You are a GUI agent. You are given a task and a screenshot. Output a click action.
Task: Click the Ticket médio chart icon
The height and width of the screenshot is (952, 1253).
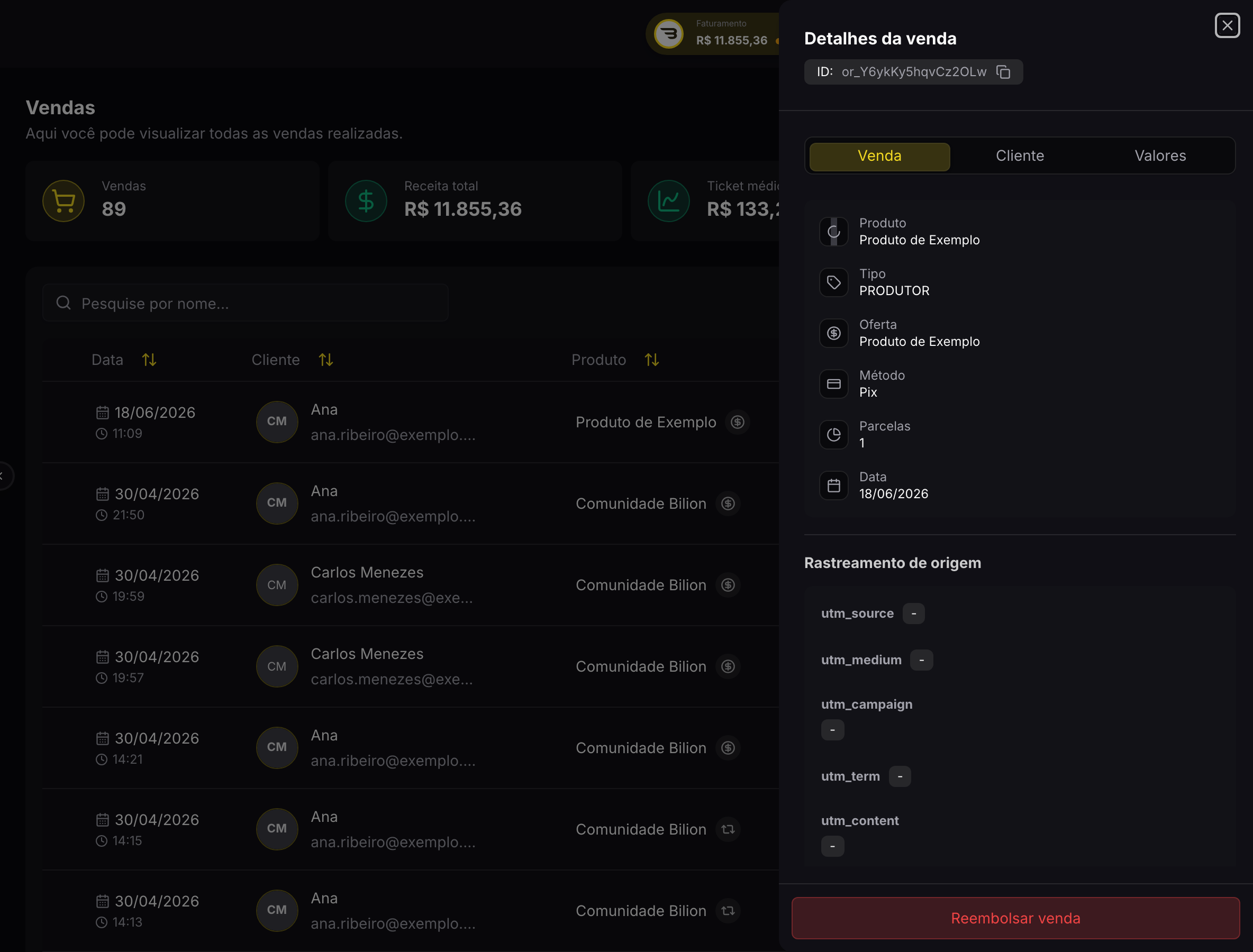(x=669, y=201)
